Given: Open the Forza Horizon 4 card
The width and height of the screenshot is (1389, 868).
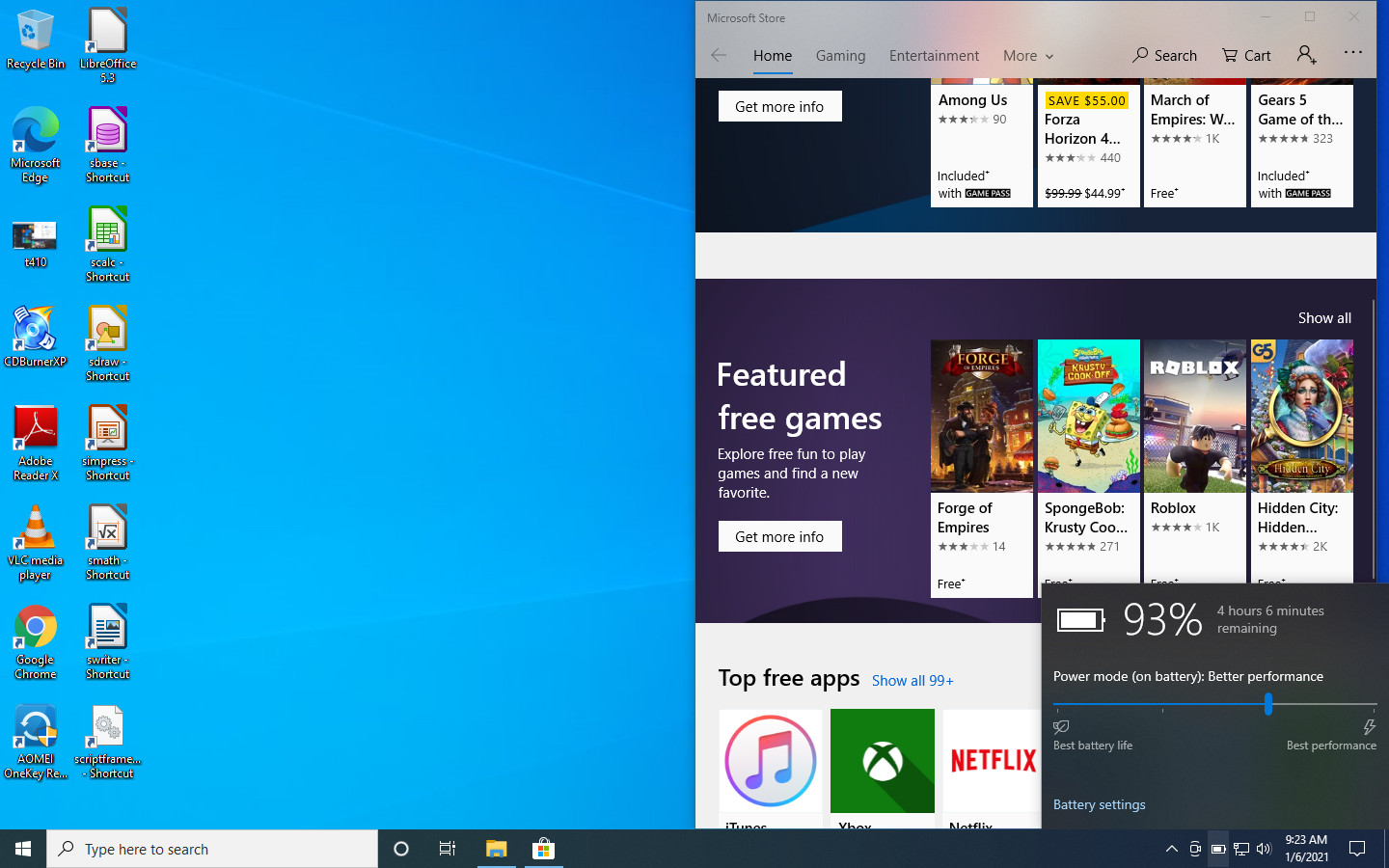Looking at the screenshot, I should 1088,145.
